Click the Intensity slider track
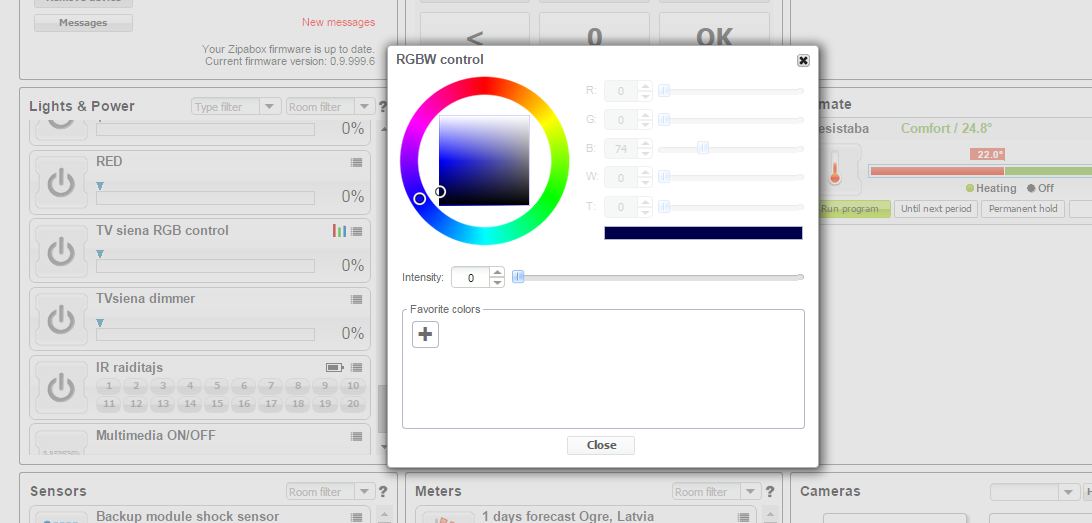 click(660, 277)
